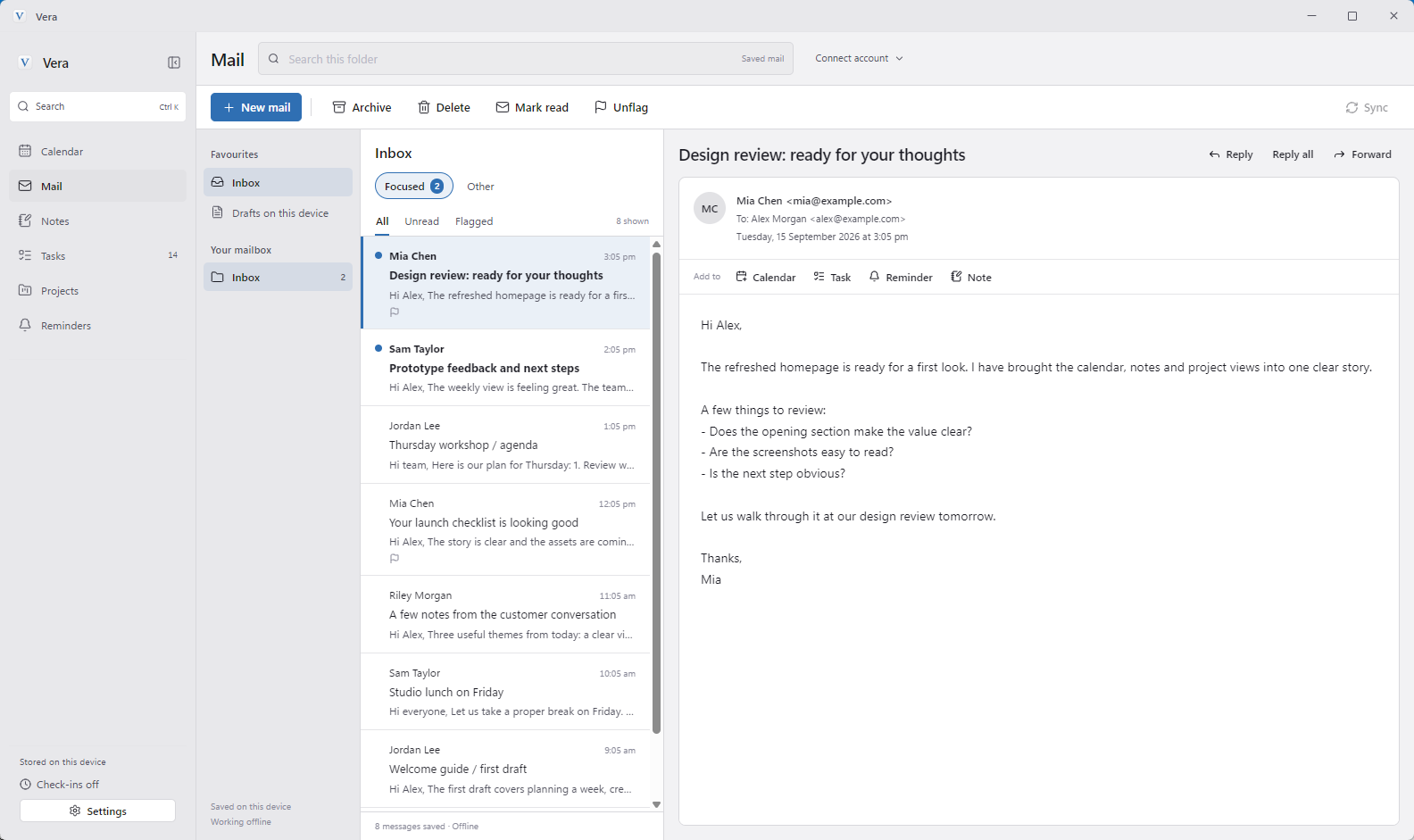Reply to Mia Chen's email

1230,154
